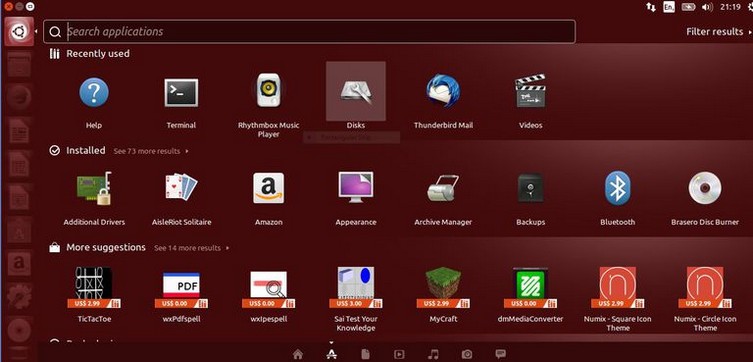Screen dimensions: 753x362
Task: Open the Amazon launcher icon in the dock
Action: click(19, 264)
